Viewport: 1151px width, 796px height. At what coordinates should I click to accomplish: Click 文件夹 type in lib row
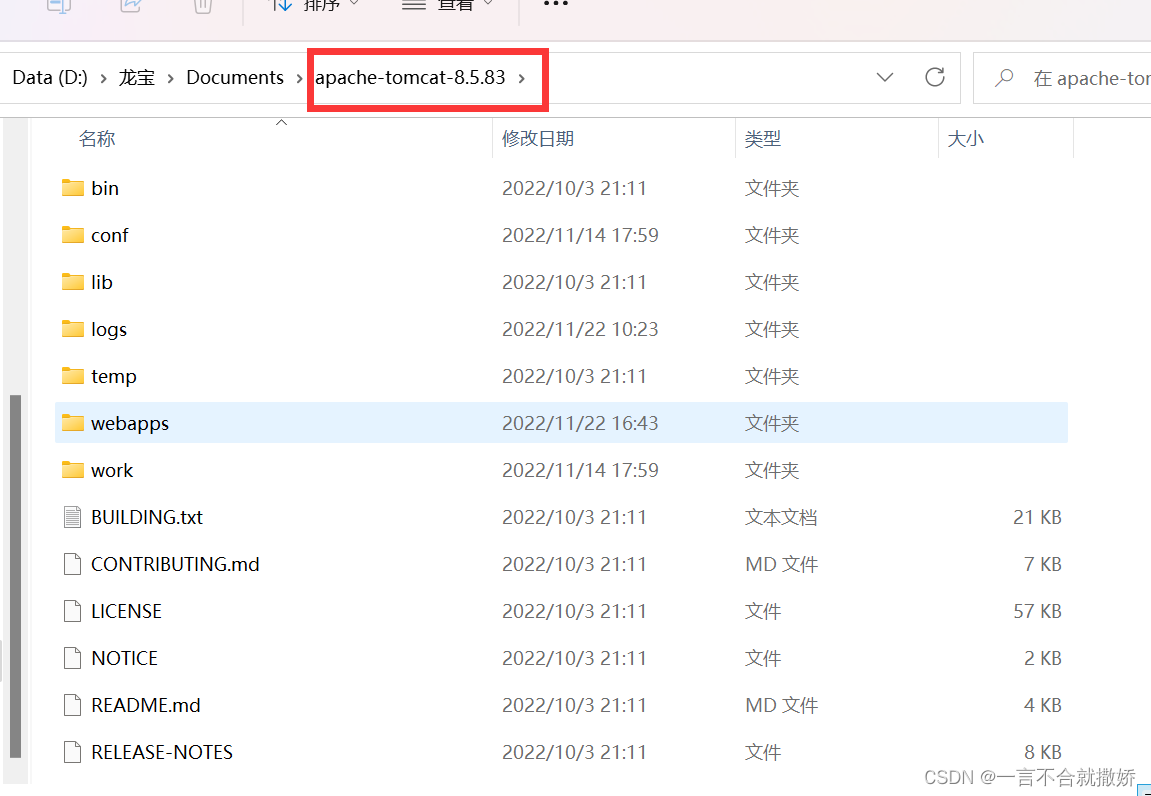tap(771, 282)
